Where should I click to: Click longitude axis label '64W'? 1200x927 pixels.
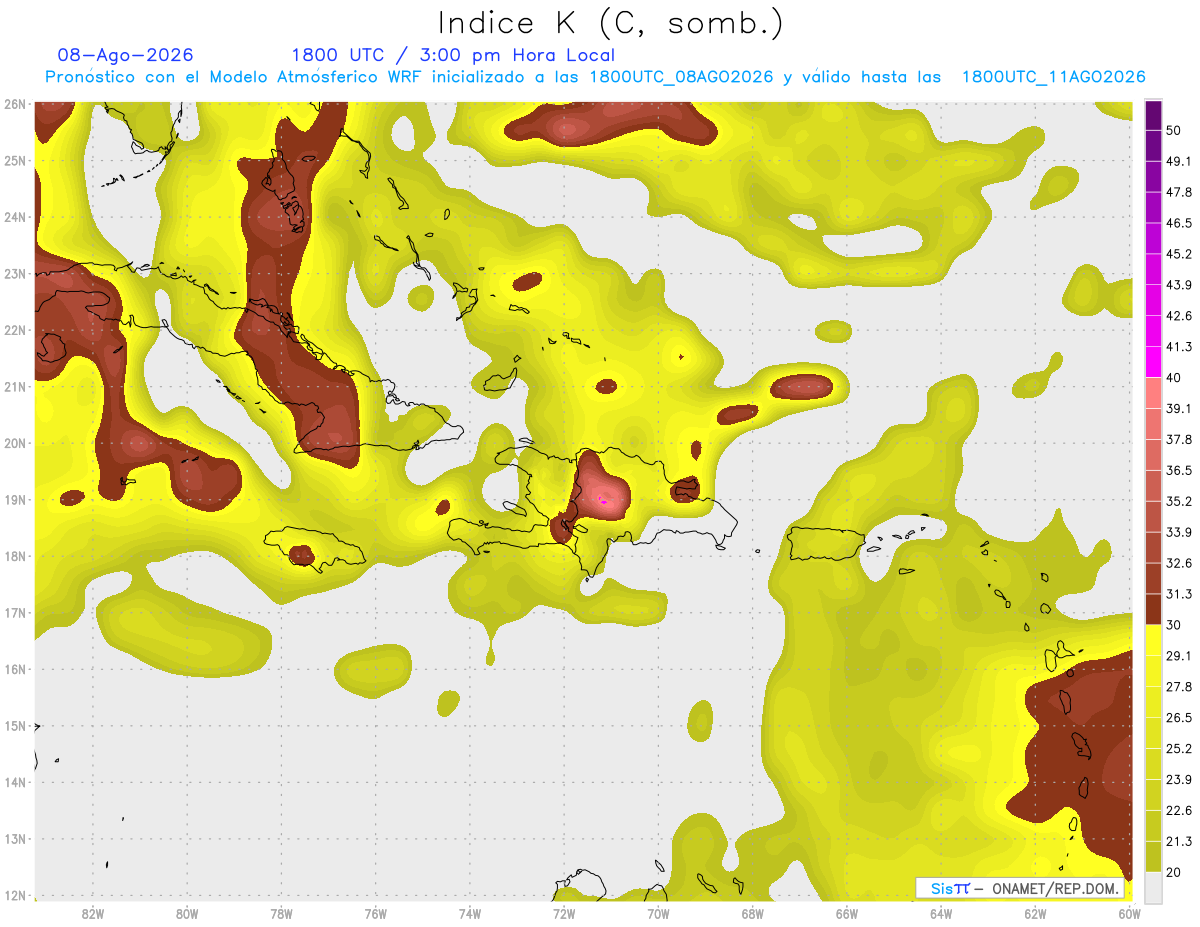941,914
